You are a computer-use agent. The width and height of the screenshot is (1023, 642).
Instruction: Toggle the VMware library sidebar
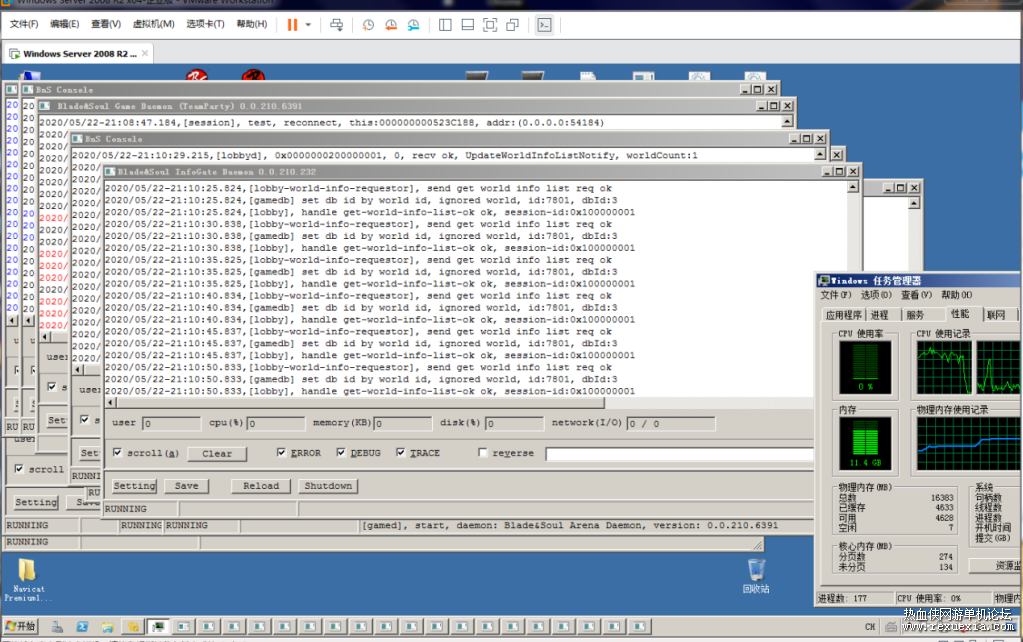tap(446, 25)
